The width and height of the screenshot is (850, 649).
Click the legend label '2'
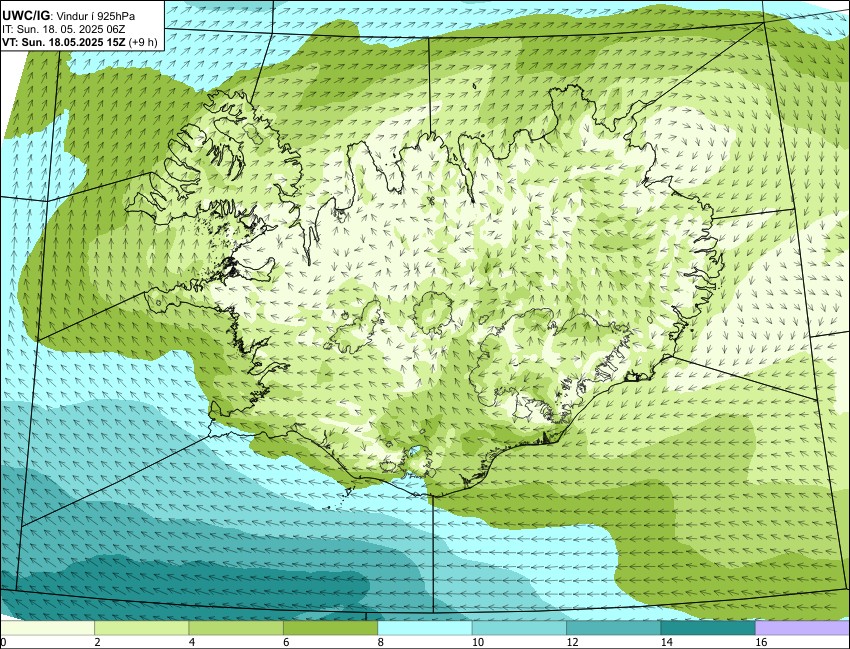tap(96, 642)
